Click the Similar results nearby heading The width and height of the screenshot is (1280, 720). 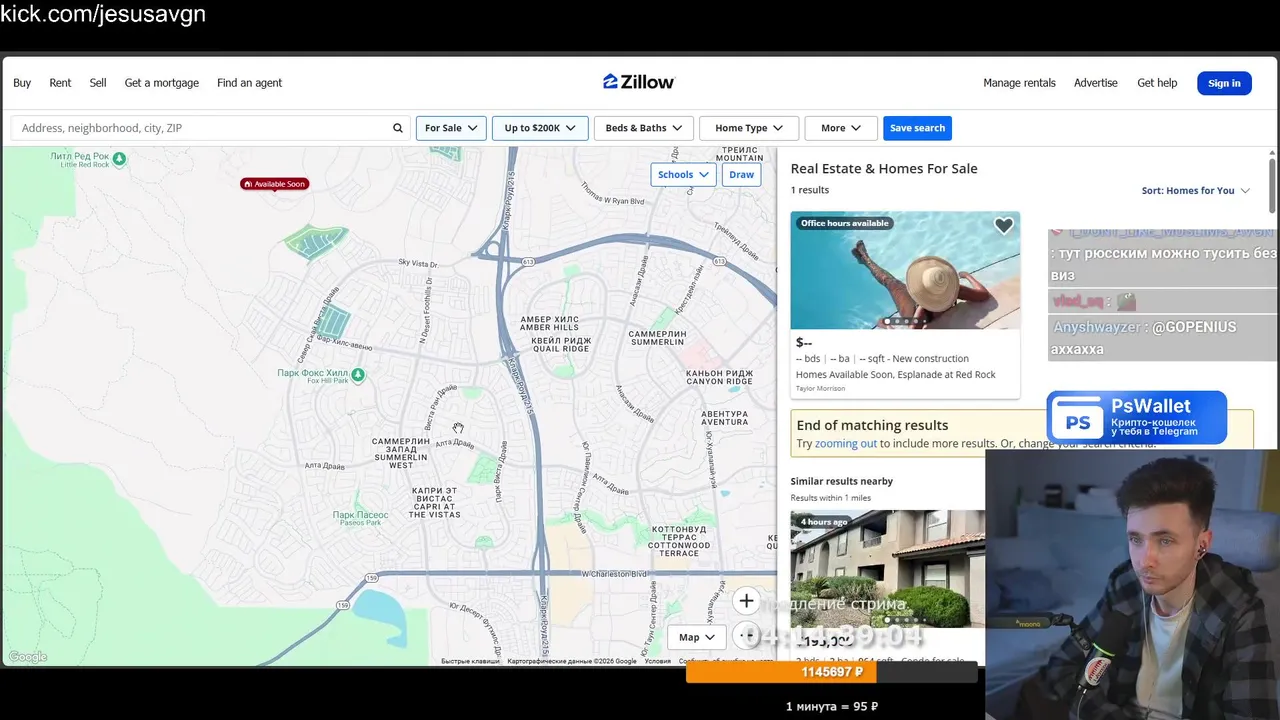pyautogui.click(x=842, y=481)
